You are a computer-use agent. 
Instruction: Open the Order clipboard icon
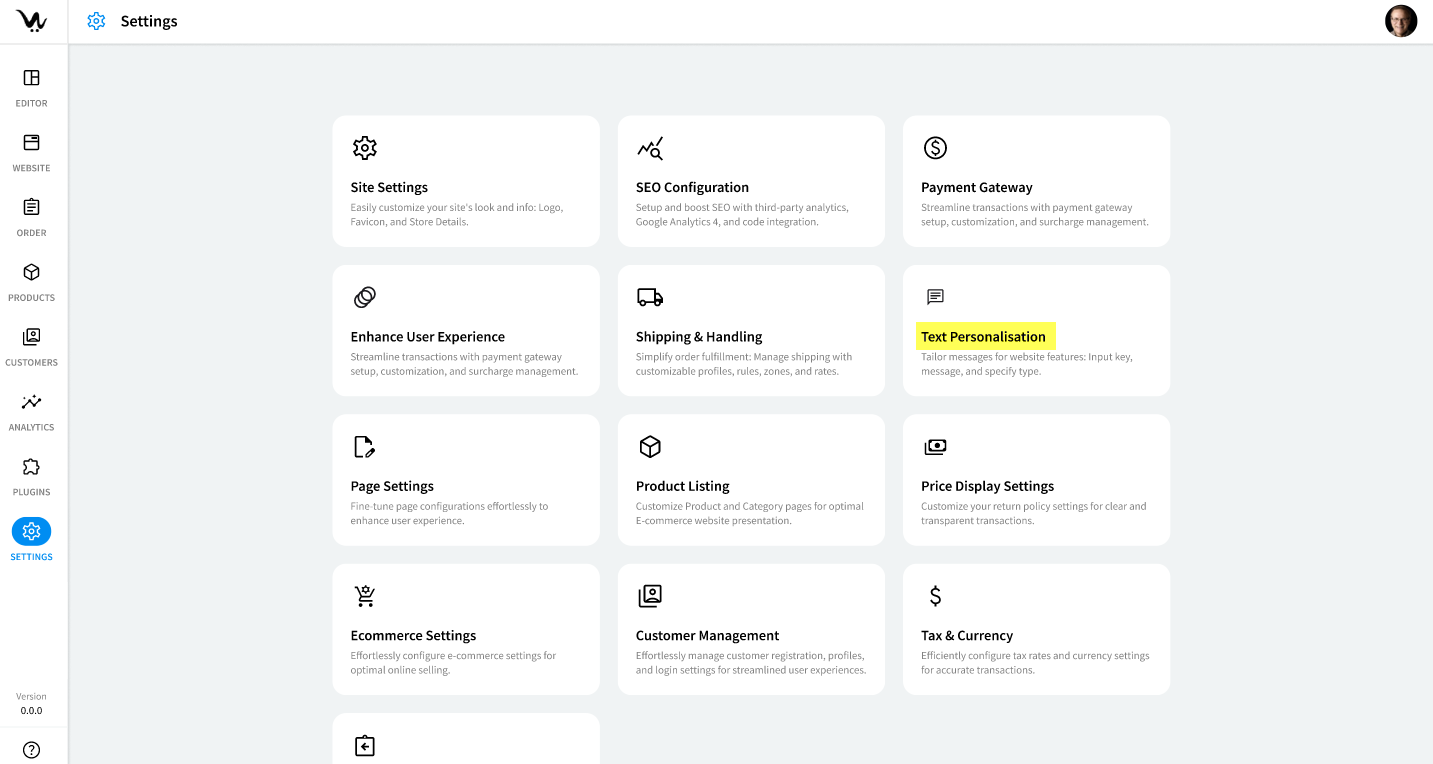(x=31, y=207)
